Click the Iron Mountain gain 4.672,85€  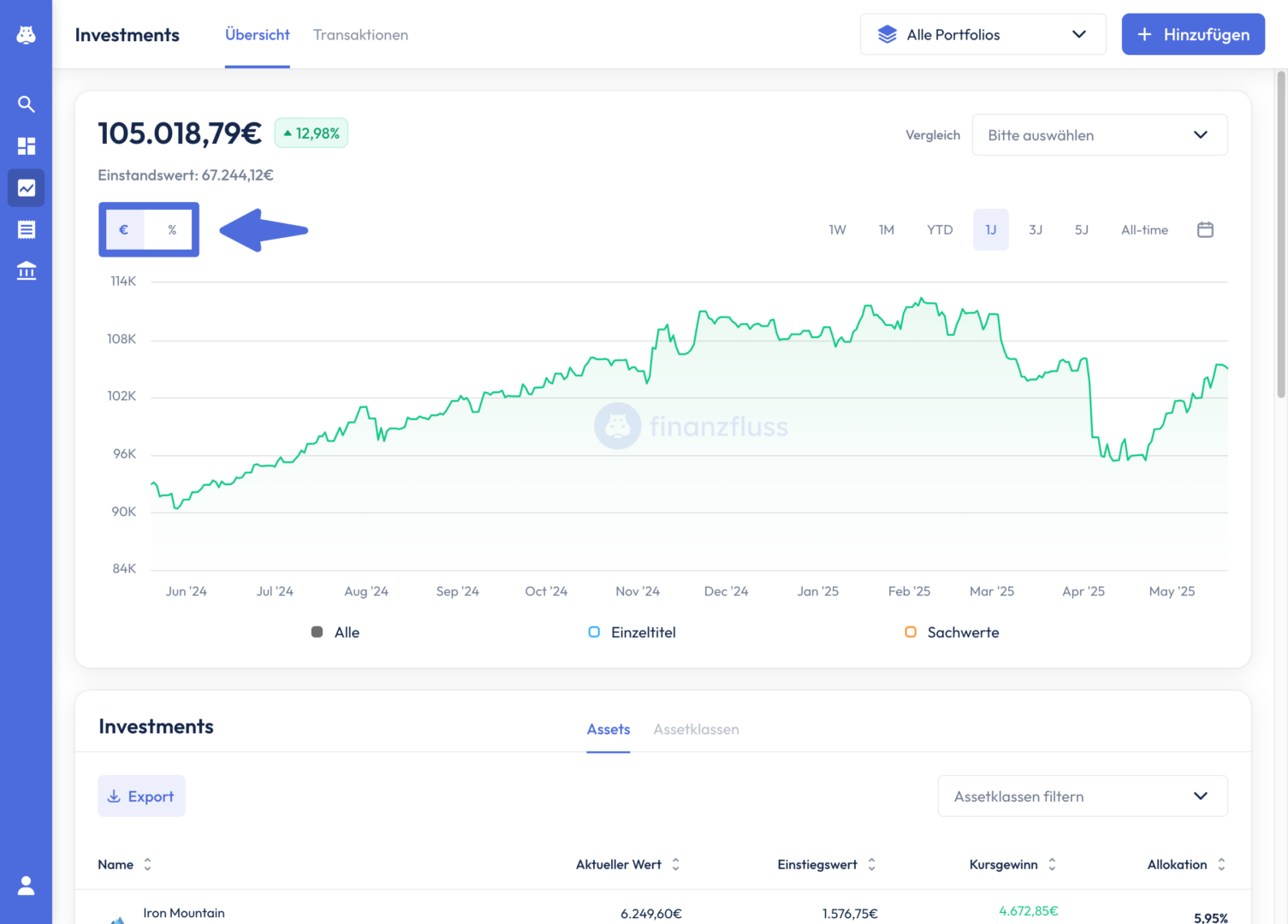1029,911
